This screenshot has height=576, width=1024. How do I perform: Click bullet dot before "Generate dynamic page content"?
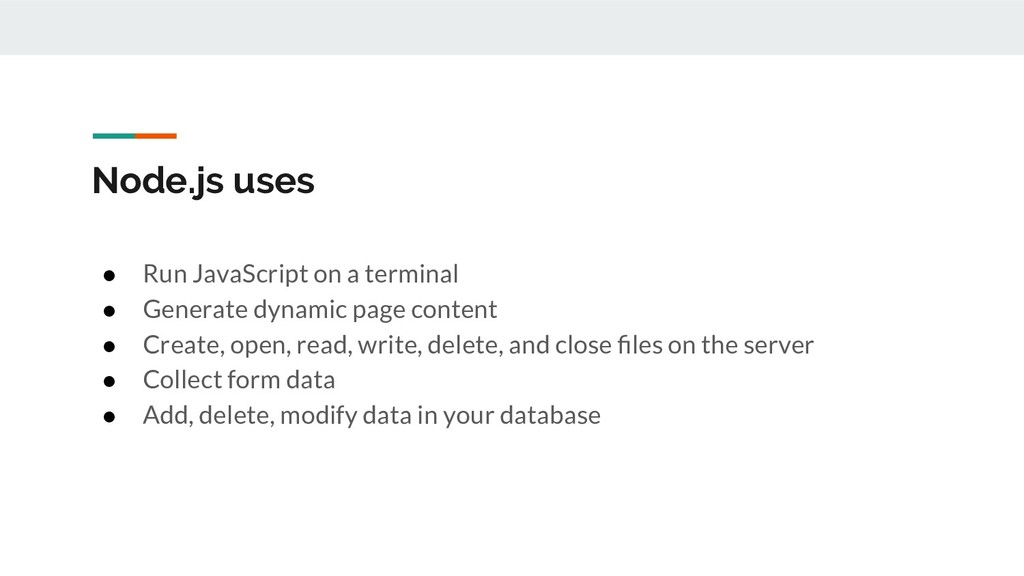[109, 311]
